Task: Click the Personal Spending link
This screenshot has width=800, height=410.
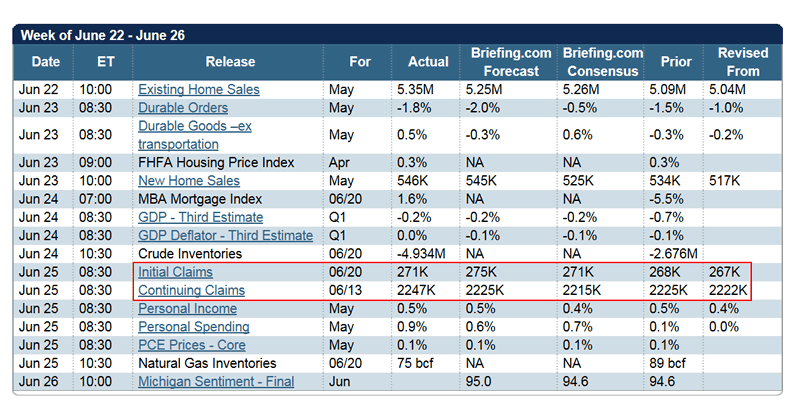Action: pos(193,326)
